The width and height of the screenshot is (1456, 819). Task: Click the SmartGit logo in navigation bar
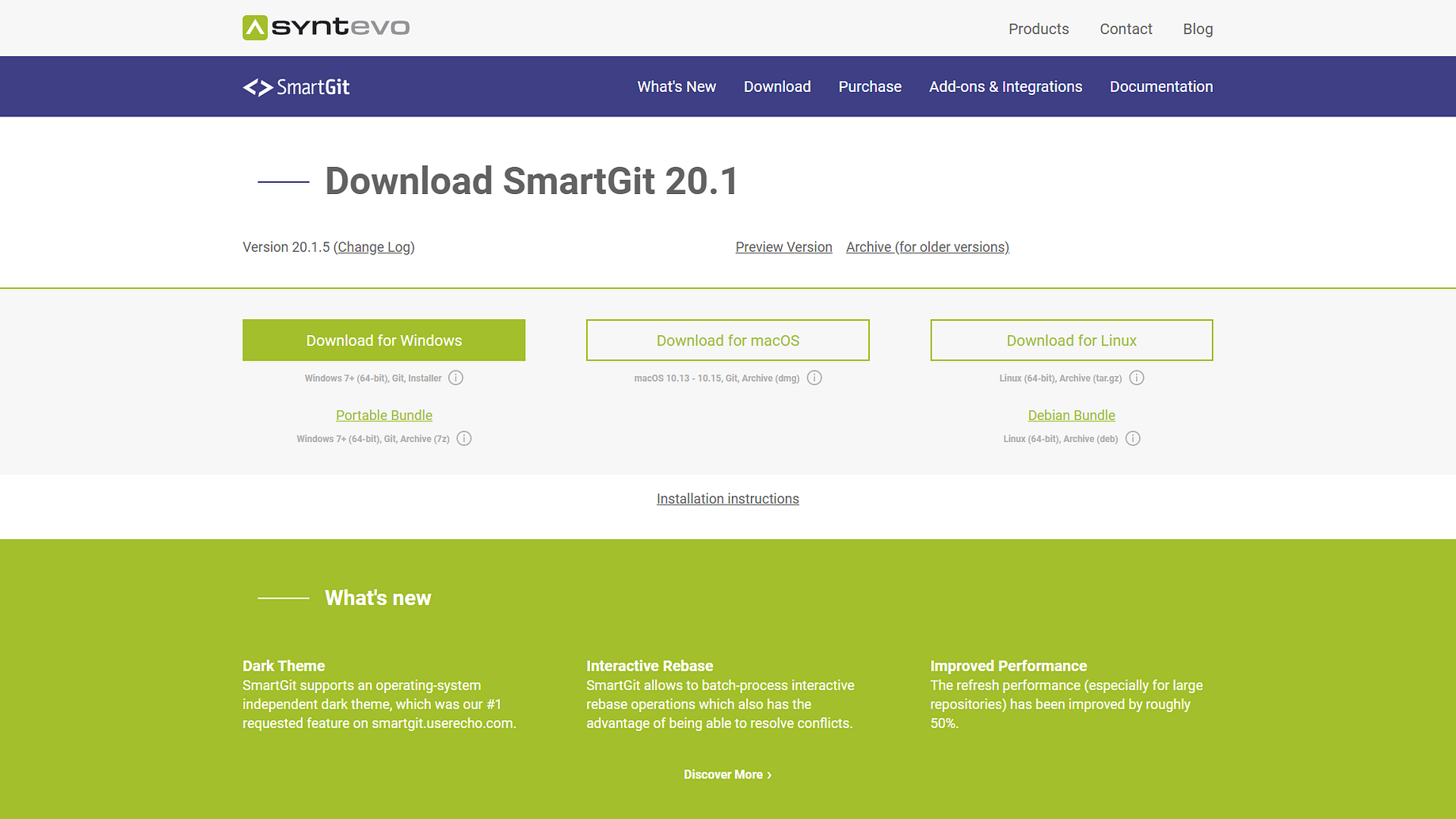coord(296,87)
